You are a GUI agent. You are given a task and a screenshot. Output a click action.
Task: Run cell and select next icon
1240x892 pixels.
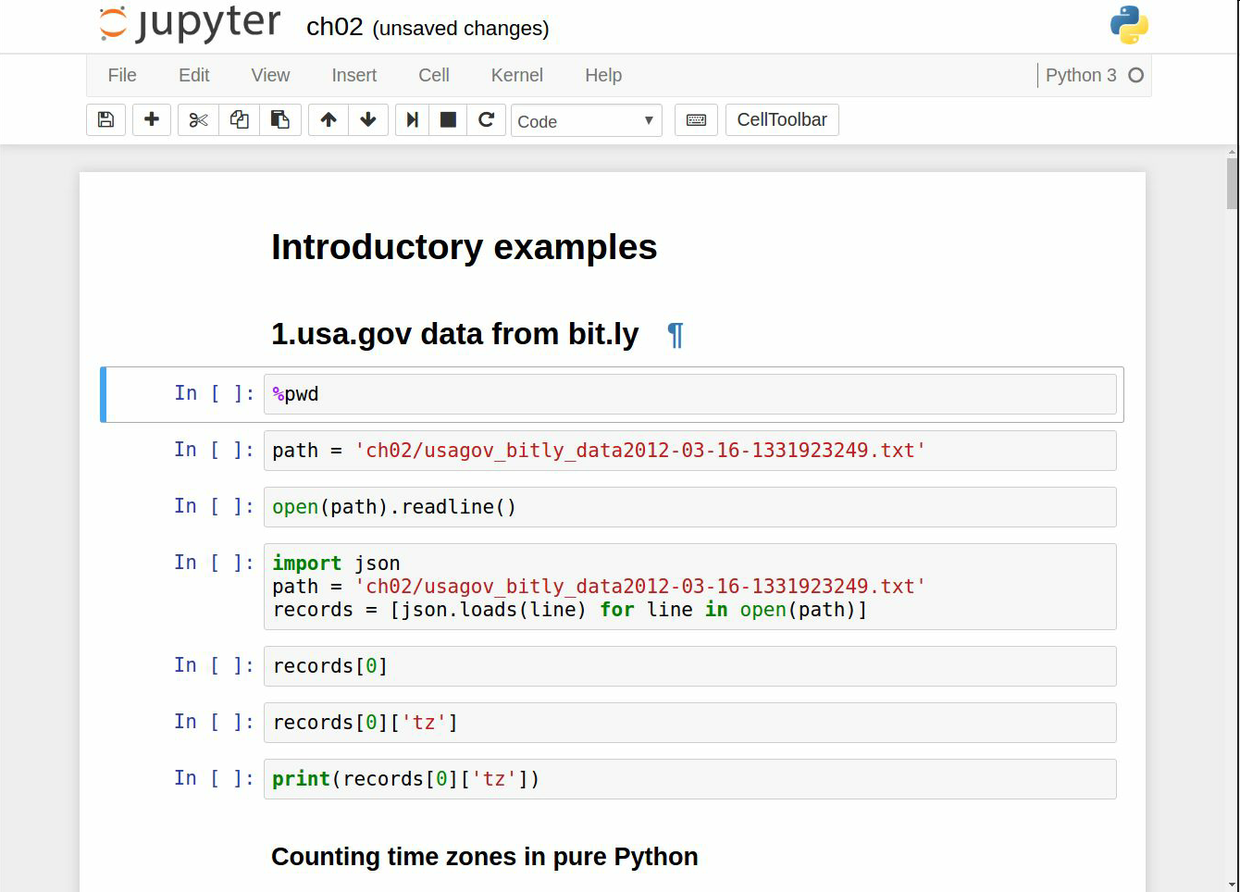[x=412, y=120]
